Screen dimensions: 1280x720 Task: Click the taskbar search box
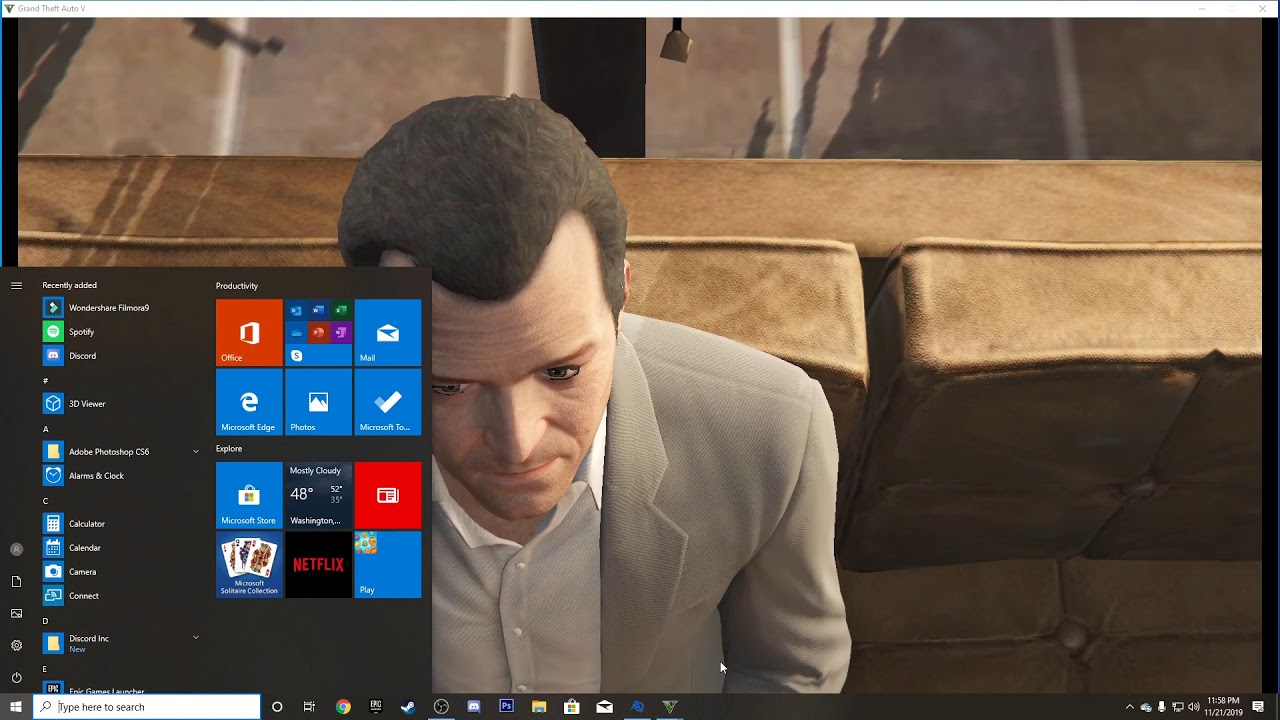pyautogui.click(x=147, y=707)
